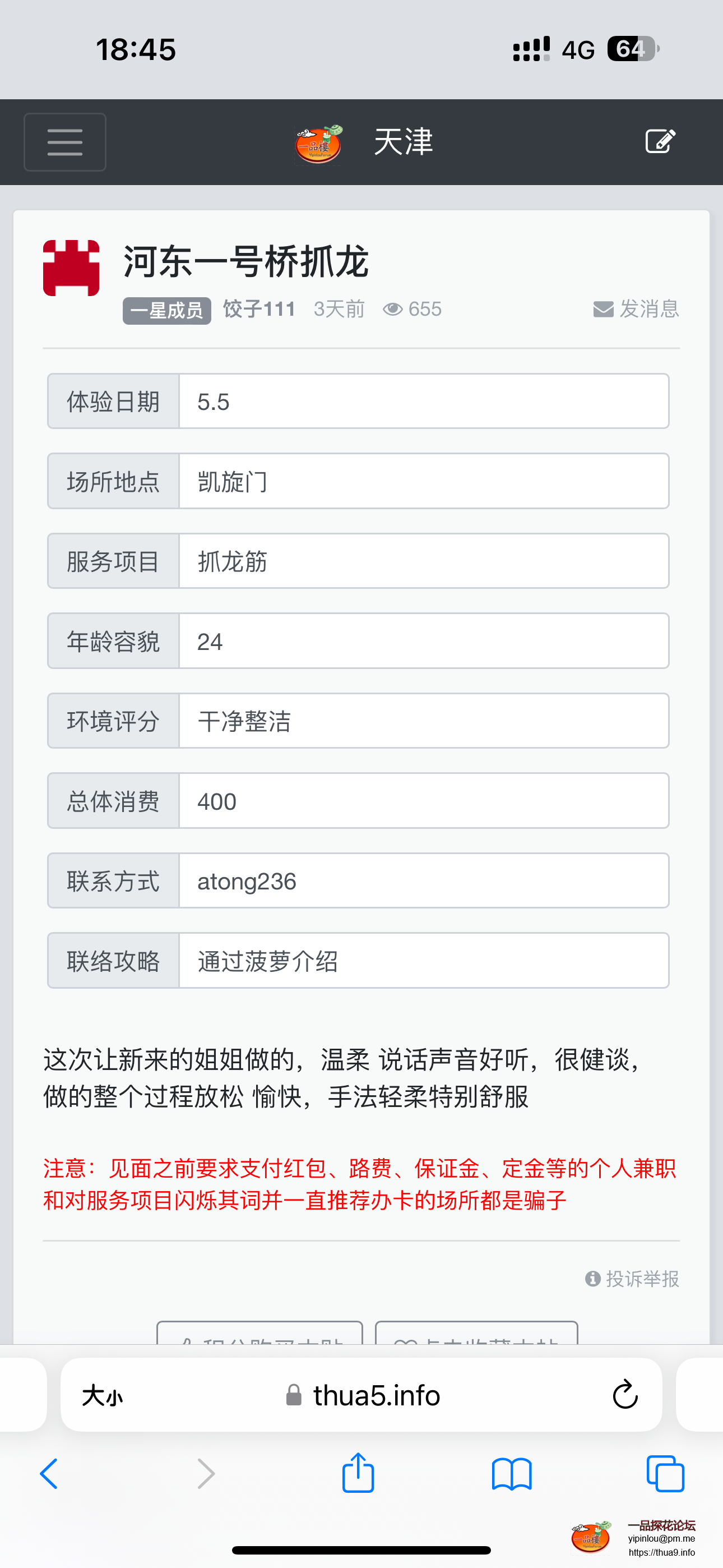Open the Safari share sheet

coord(358,1473)
